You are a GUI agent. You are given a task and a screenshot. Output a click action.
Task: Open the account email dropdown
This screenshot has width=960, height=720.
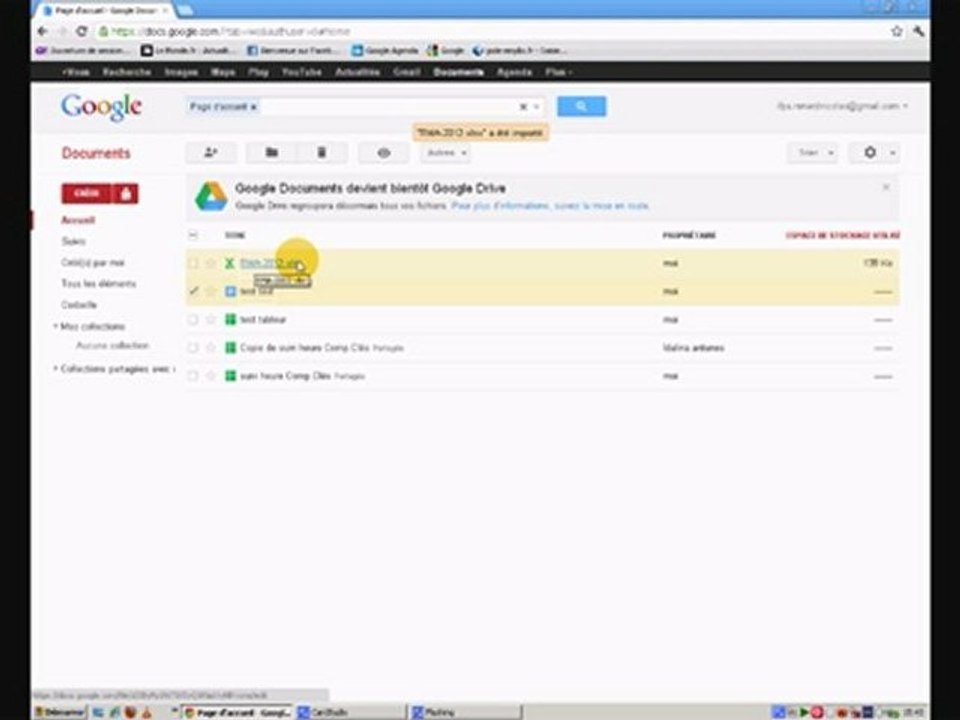point(842,106)
